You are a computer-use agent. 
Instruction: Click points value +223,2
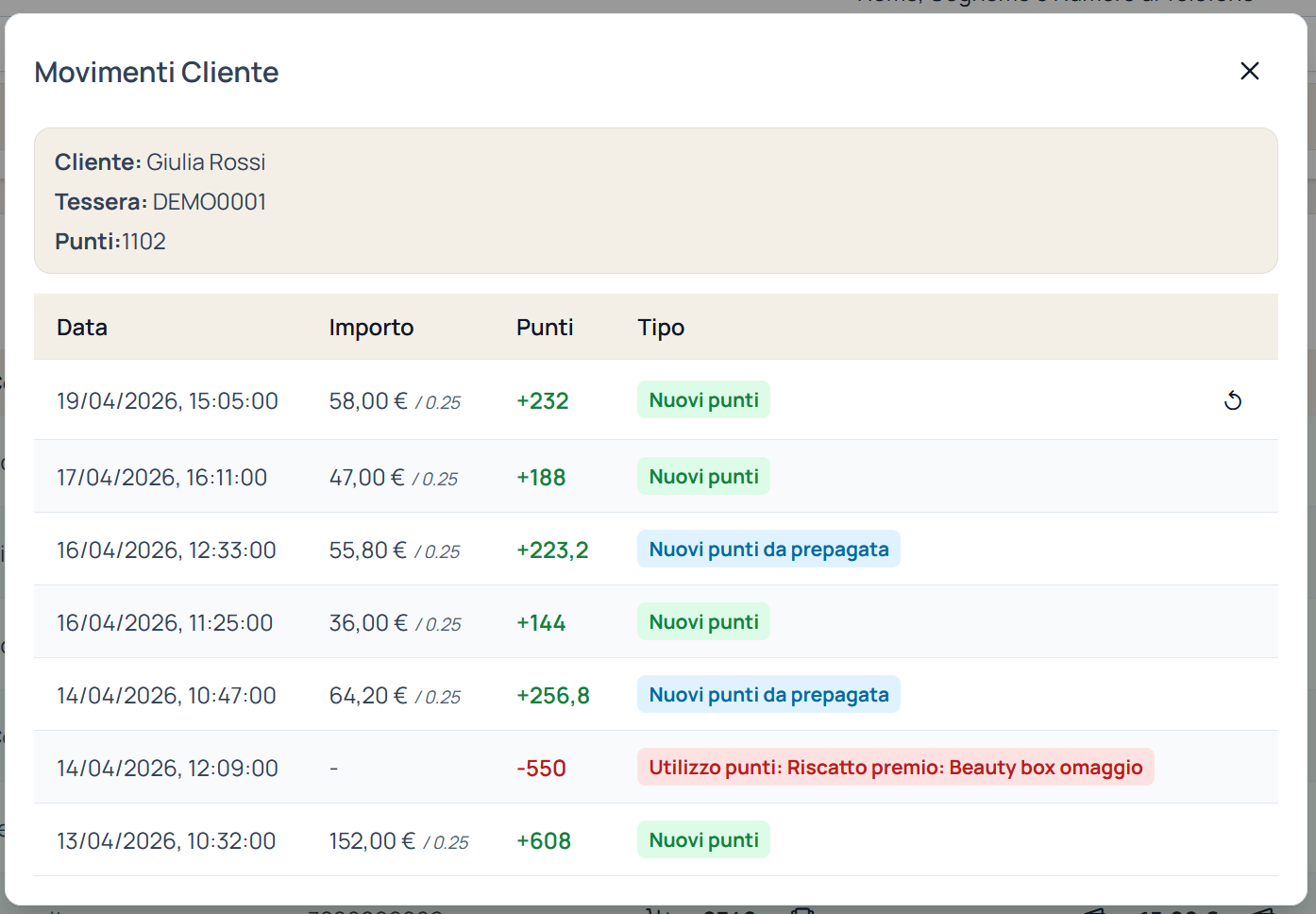click(x=552, y=550)
